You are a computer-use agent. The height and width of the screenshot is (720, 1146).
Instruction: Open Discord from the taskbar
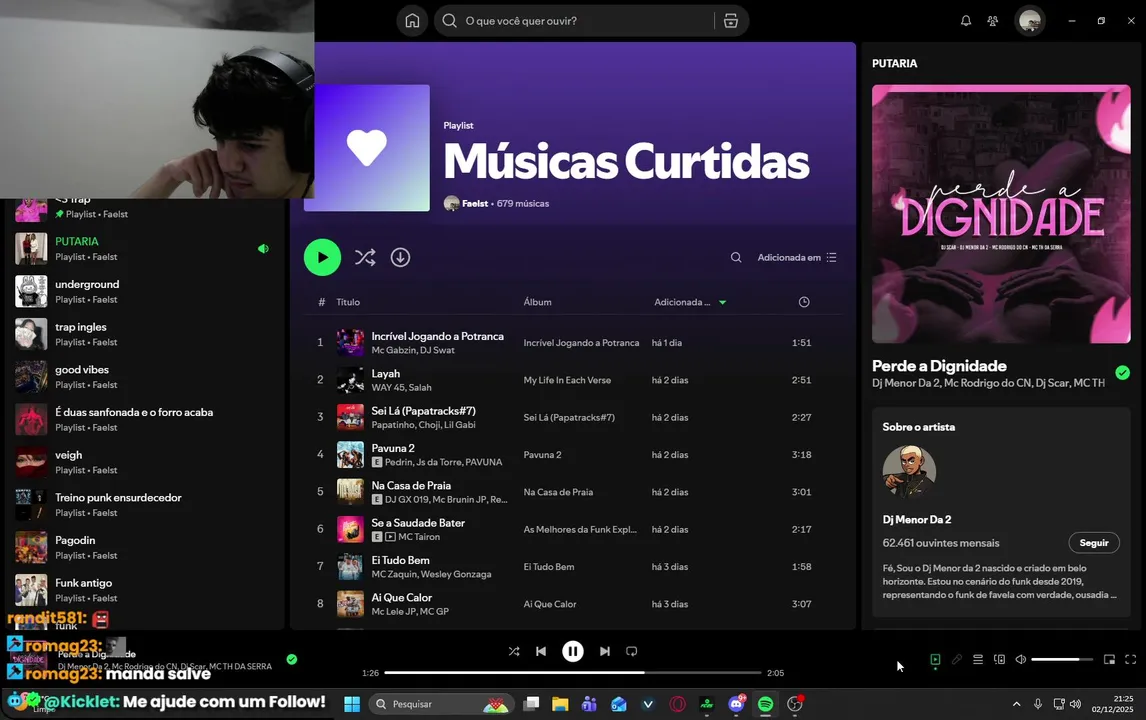(x=736, y=704)
